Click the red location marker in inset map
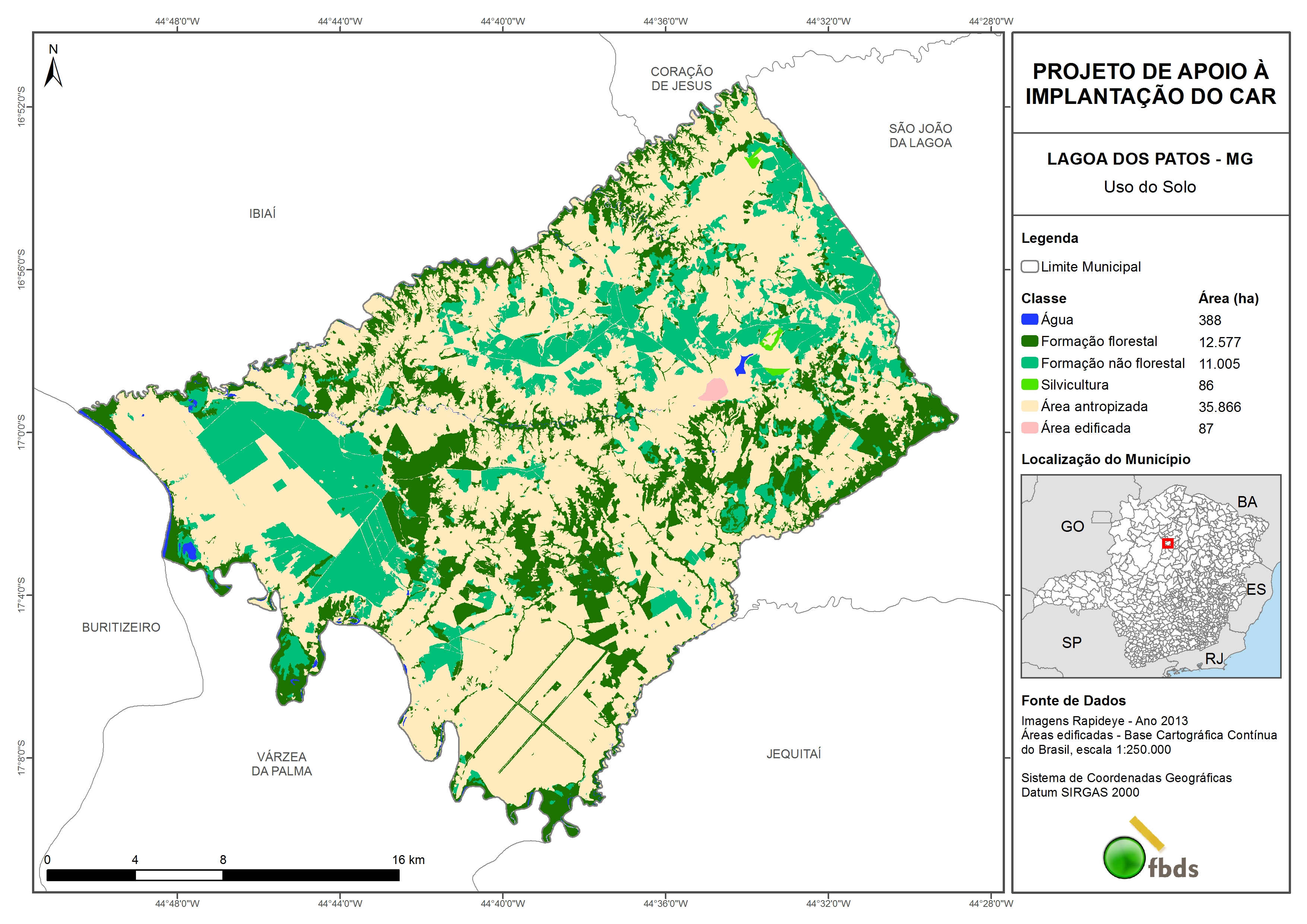The height and width of the screenshot is (924, 1307). click(x=1168, y=543)
